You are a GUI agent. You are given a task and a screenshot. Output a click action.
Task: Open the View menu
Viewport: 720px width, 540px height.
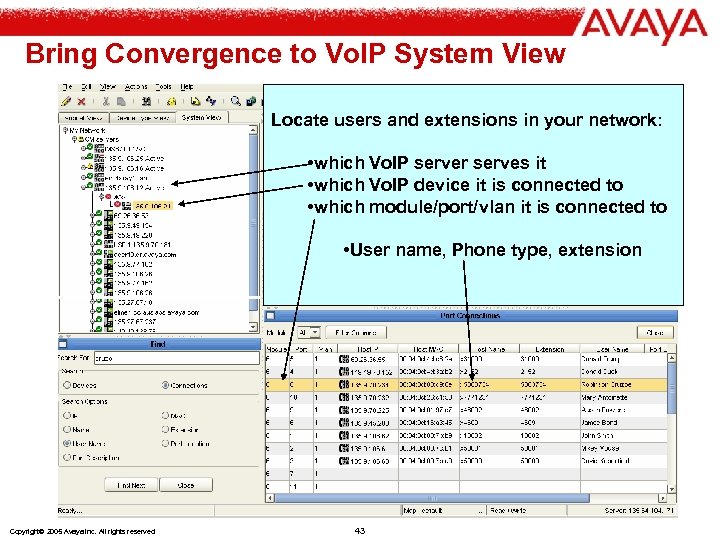tap(108, 87)
